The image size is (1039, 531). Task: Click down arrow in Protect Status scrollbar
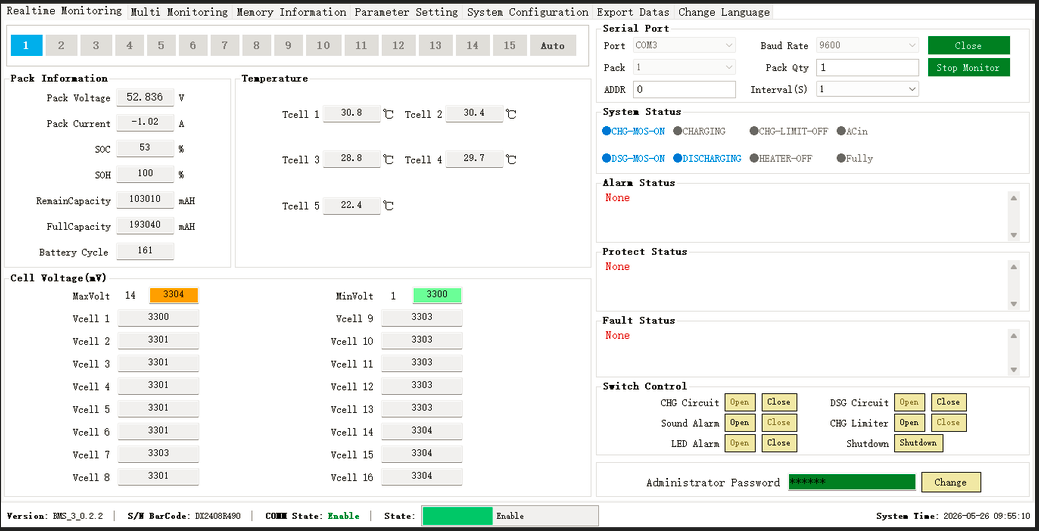tap(1014, 304)
